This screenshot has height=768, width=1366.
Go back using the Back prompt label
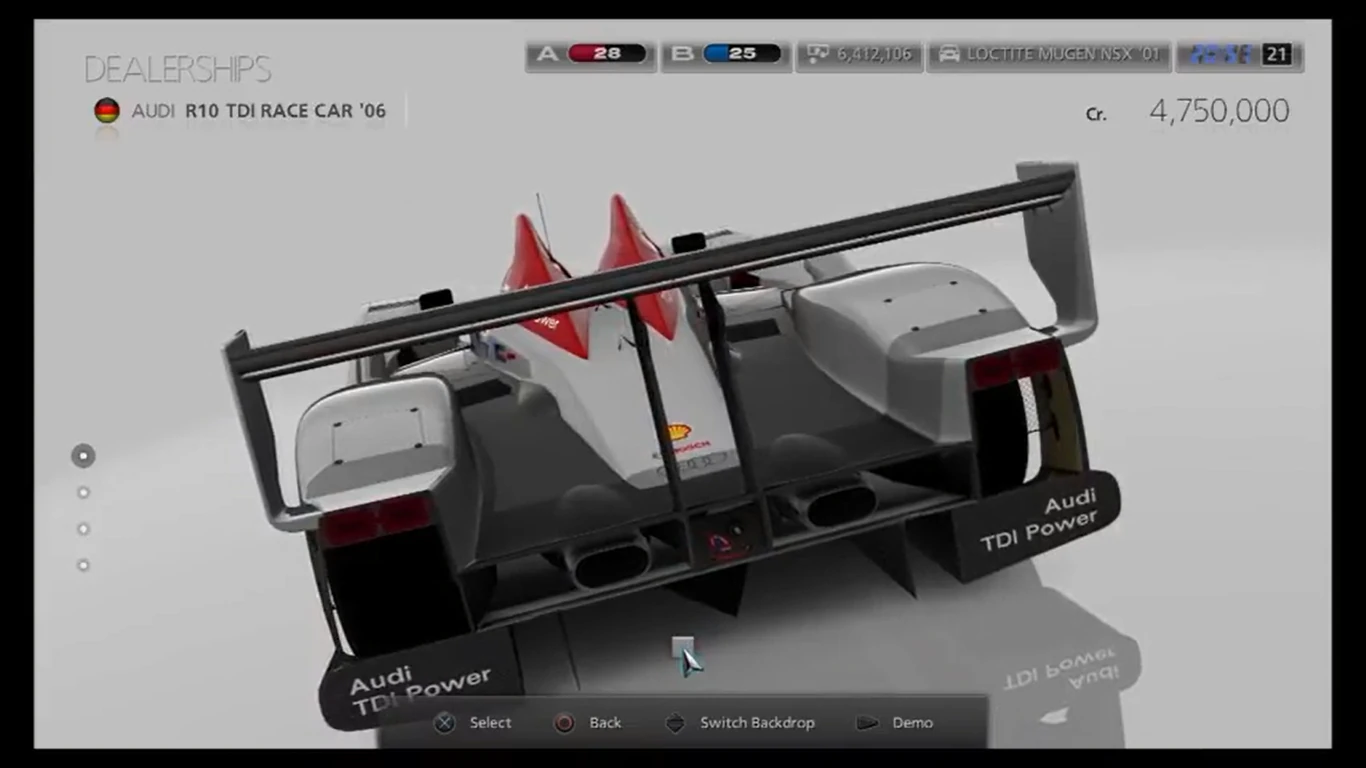pos(605,723)
